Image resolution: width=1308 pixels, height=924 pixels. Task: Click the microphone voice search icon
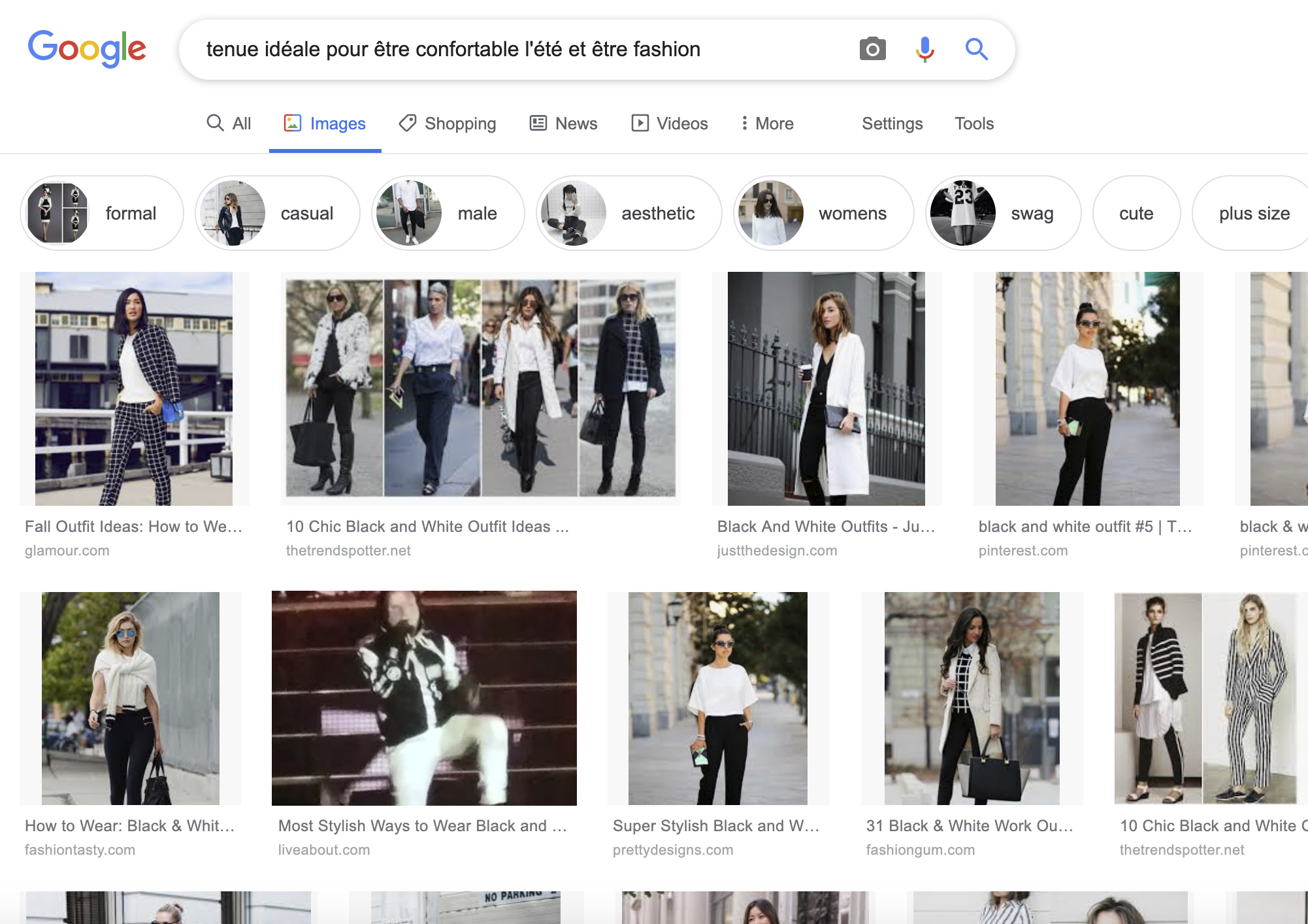[x=924, y=49]
